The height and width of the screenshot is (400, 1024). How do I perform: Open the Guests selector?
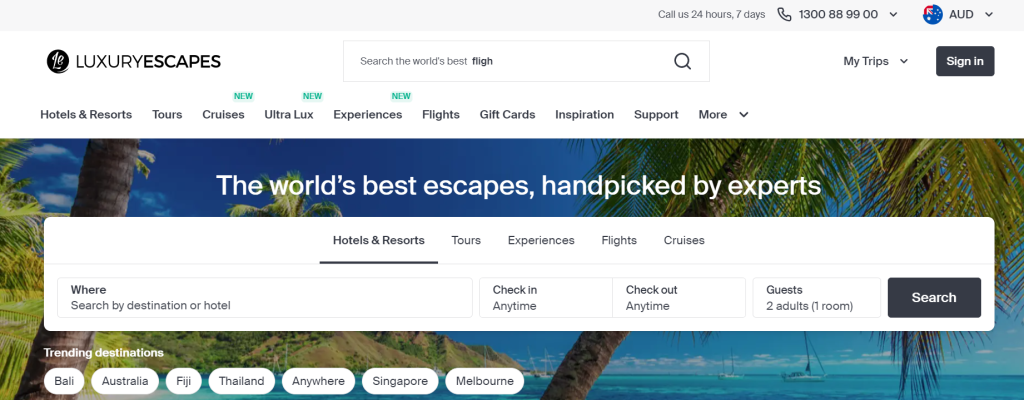tap(816, 297)
